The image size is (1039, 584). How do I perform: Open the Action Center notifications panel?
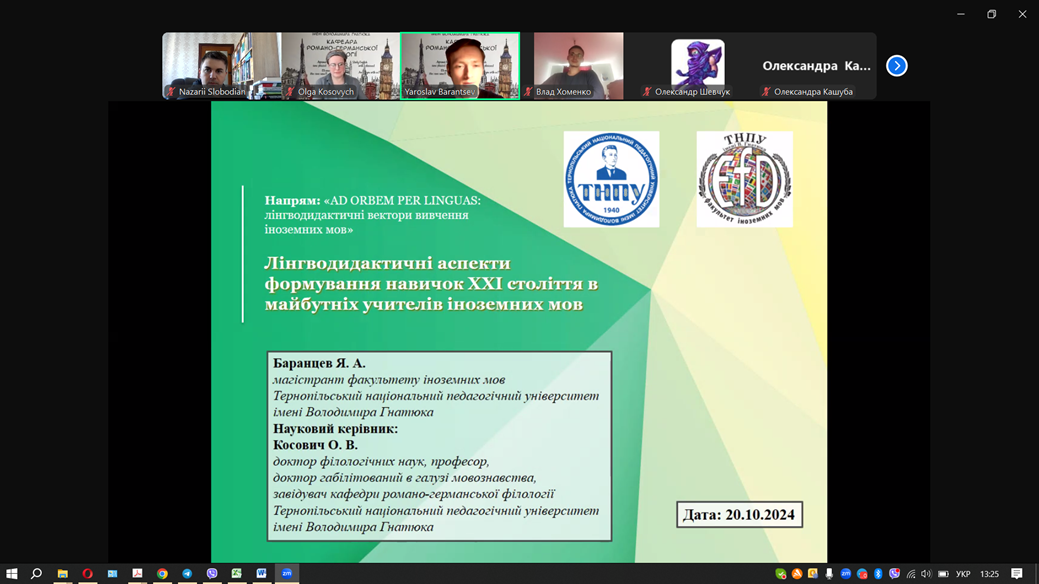pyautogui.click(x=1016, y=573)
